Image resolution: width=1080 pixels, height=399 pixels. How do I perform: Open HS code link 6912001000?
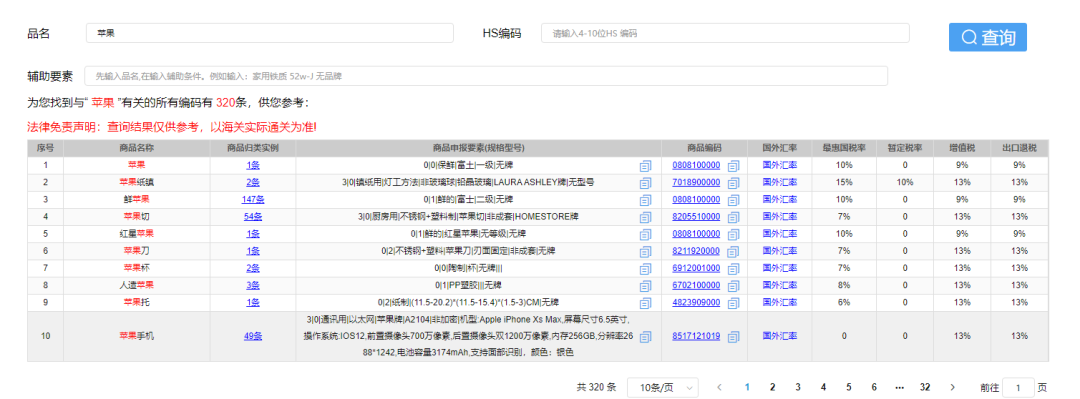(x=696, y=268)
